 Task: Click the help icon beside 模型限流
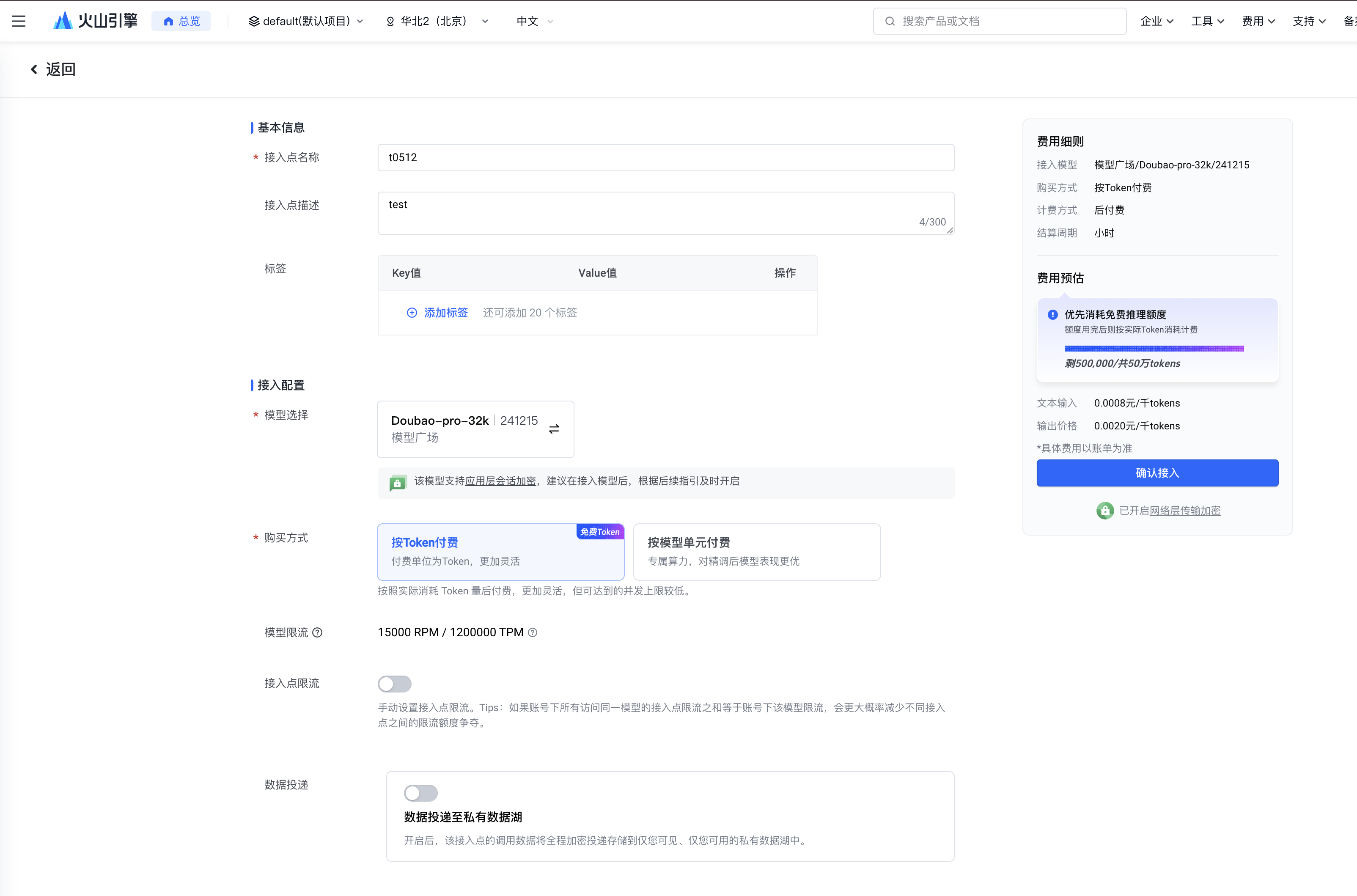[318, 632]
